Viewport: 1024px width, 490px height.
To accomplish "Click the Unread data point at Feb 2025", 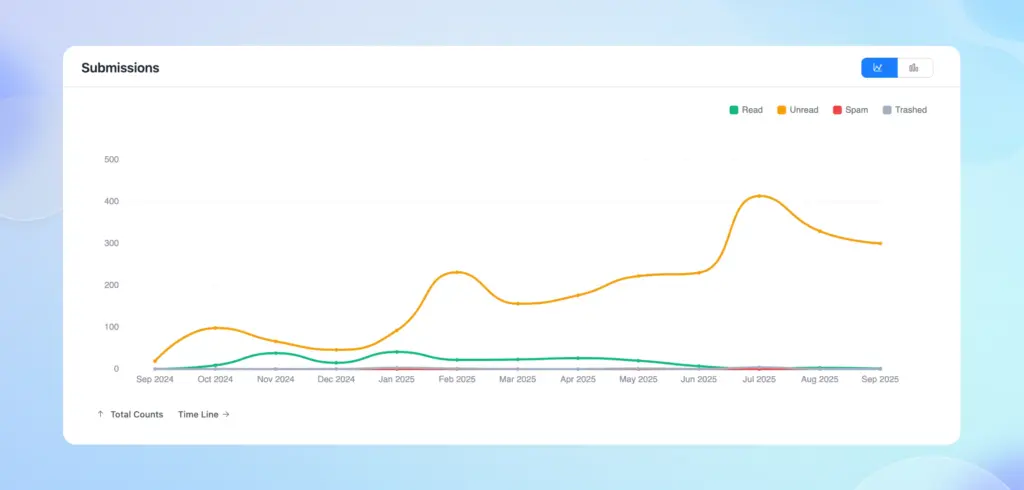I will (x=457, y=272).
